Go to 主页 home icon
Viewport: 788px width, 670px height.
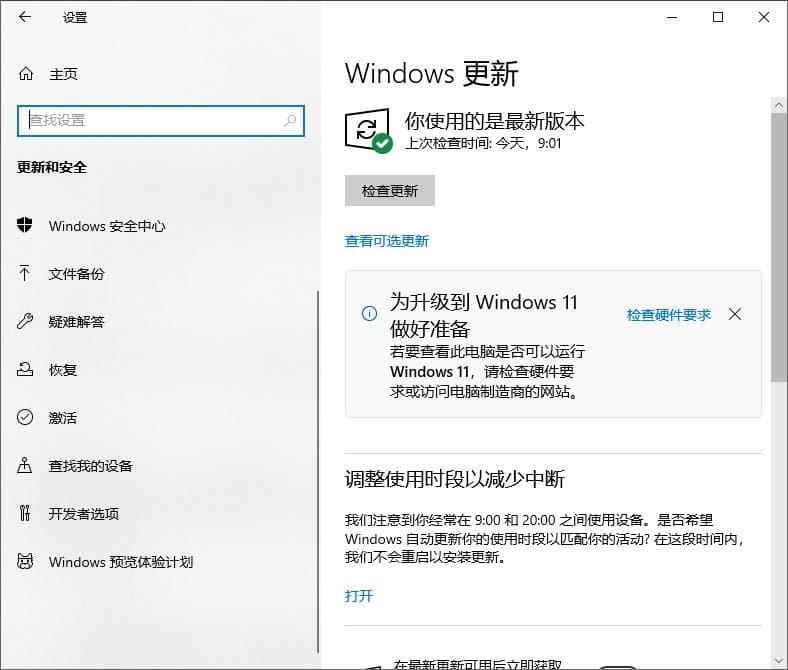(x=26, y=74)
